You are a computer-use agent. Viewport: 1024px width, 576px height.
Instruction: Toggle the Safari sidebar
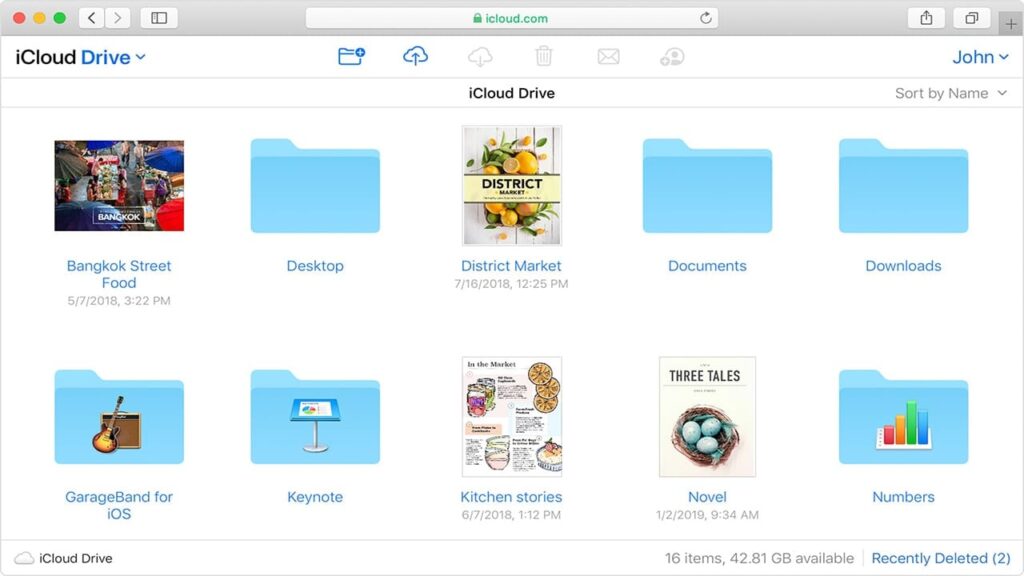point(158,17)
